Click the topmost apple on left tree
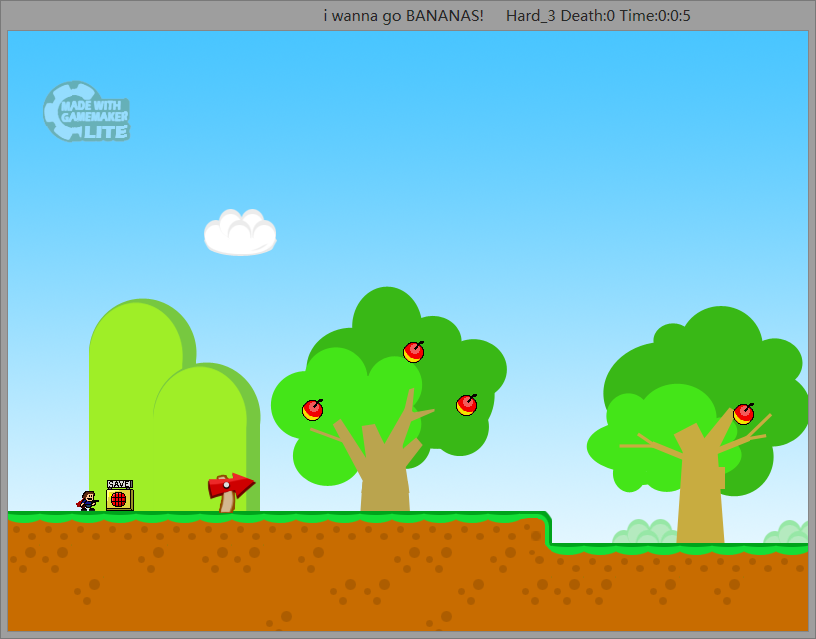 point(414,352)
